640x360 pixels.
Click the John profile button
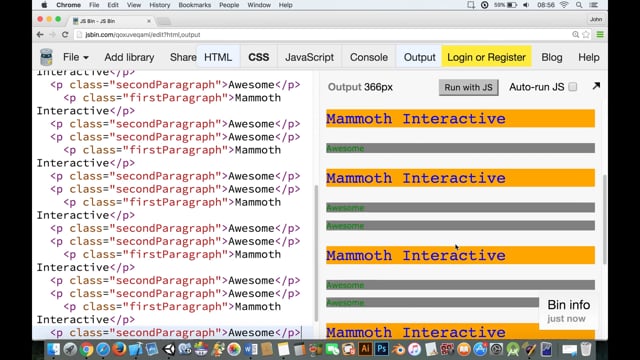(x=596, y=19)
